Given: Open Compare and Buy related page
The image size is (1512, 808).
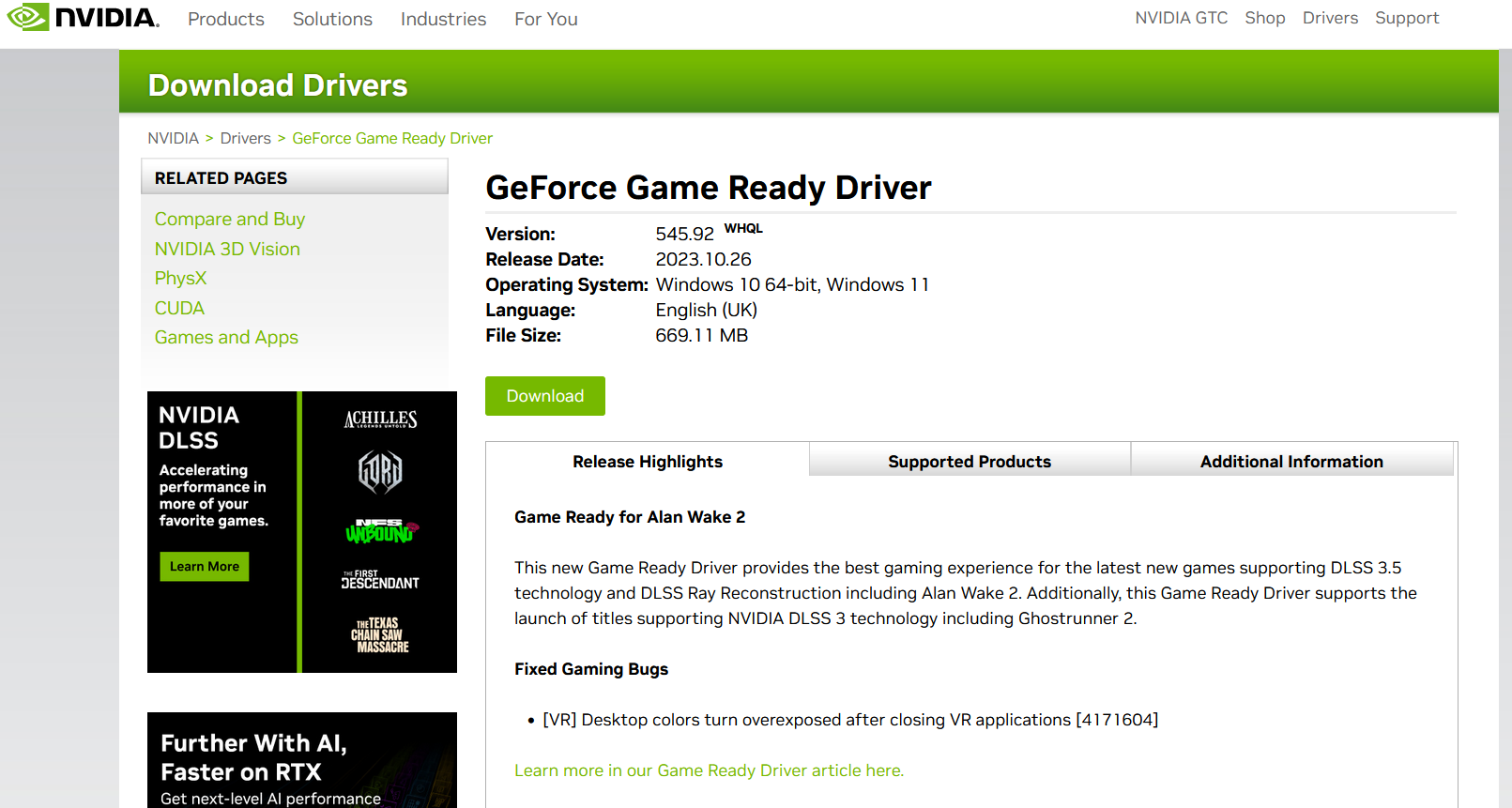Looking at the screenshot, I should pos(230,219).
